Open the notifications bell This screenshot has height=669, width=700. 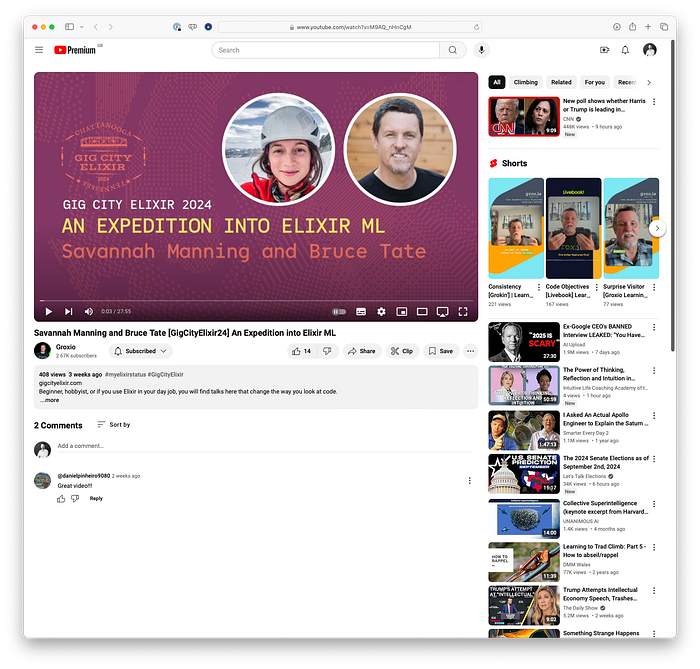click(x=625, y=50)
